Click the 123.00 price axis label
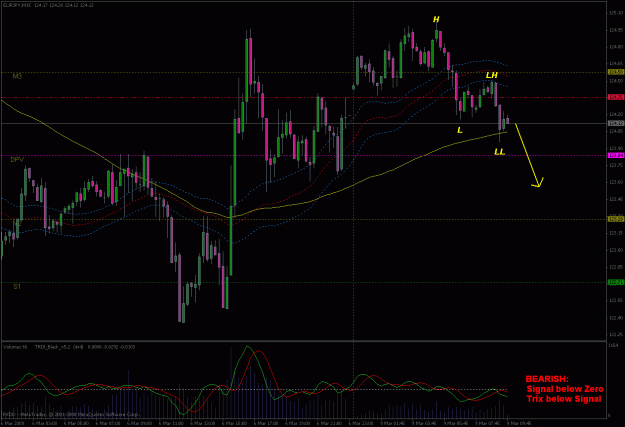Viewport: 625px width, 427px height. [x=616, y=250]
